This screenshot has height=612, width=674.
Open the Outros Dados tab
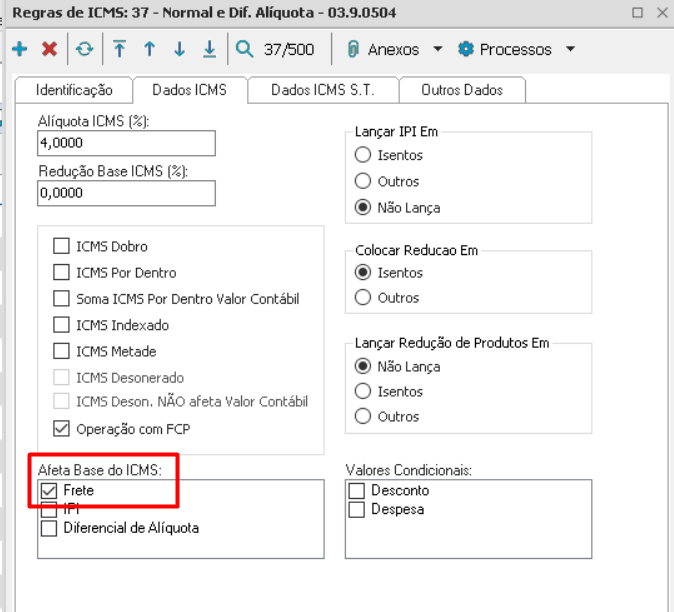462,90
